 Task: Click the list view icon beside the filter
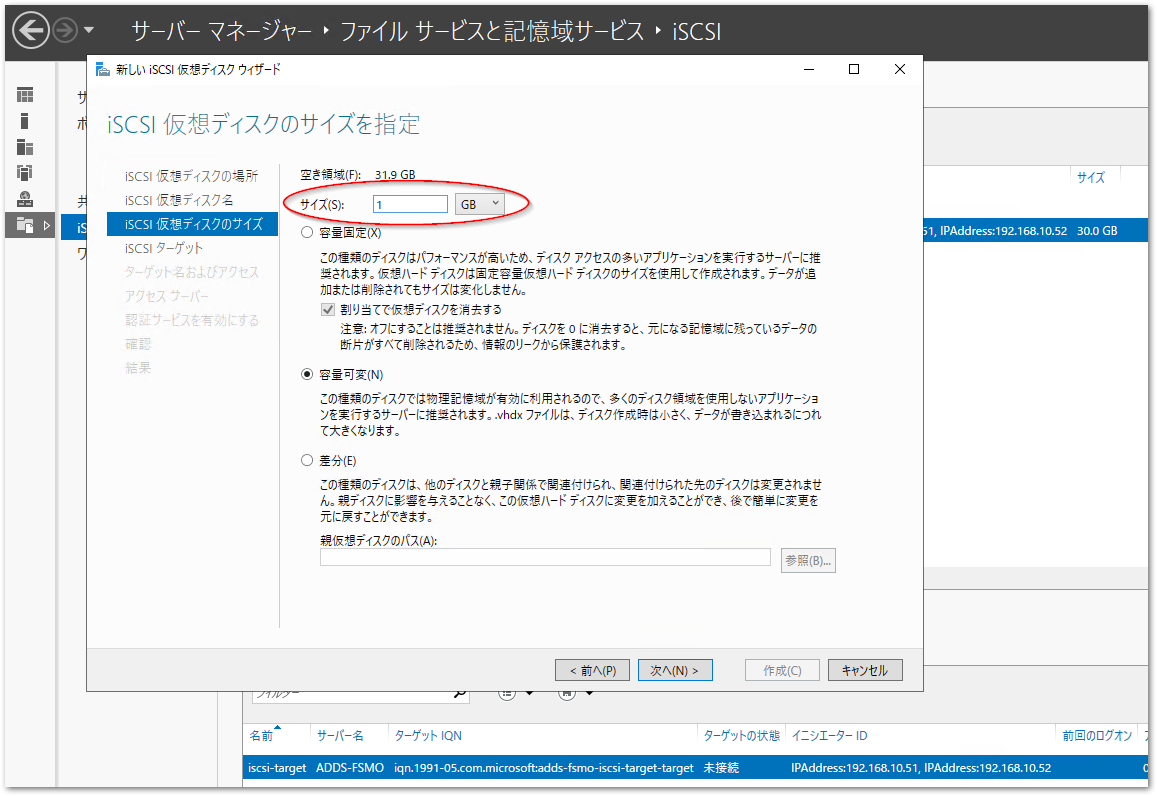[x=506, y=694]
